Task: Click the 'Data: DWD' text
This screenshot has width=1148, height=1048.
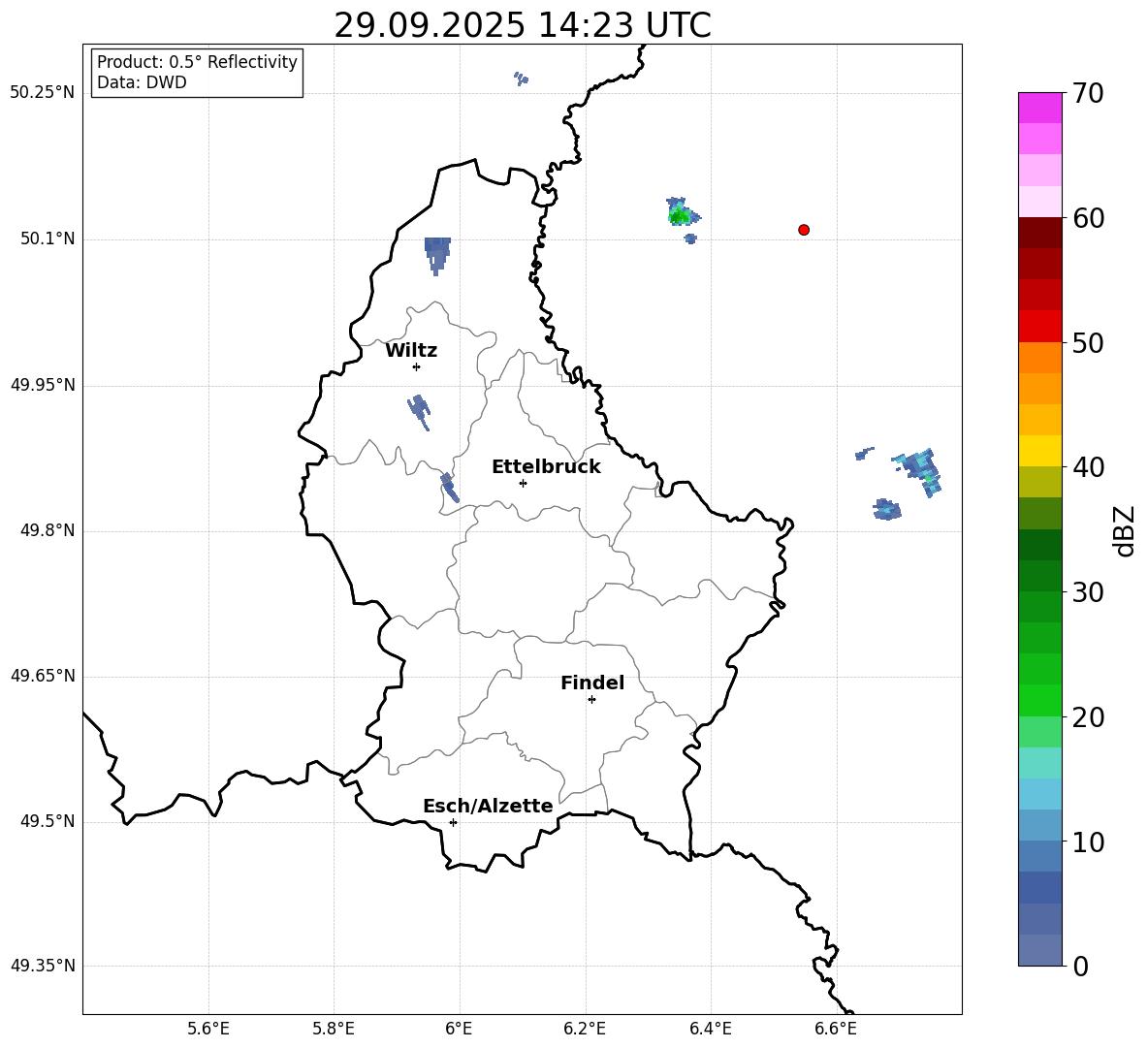Action: click(142, 82)
